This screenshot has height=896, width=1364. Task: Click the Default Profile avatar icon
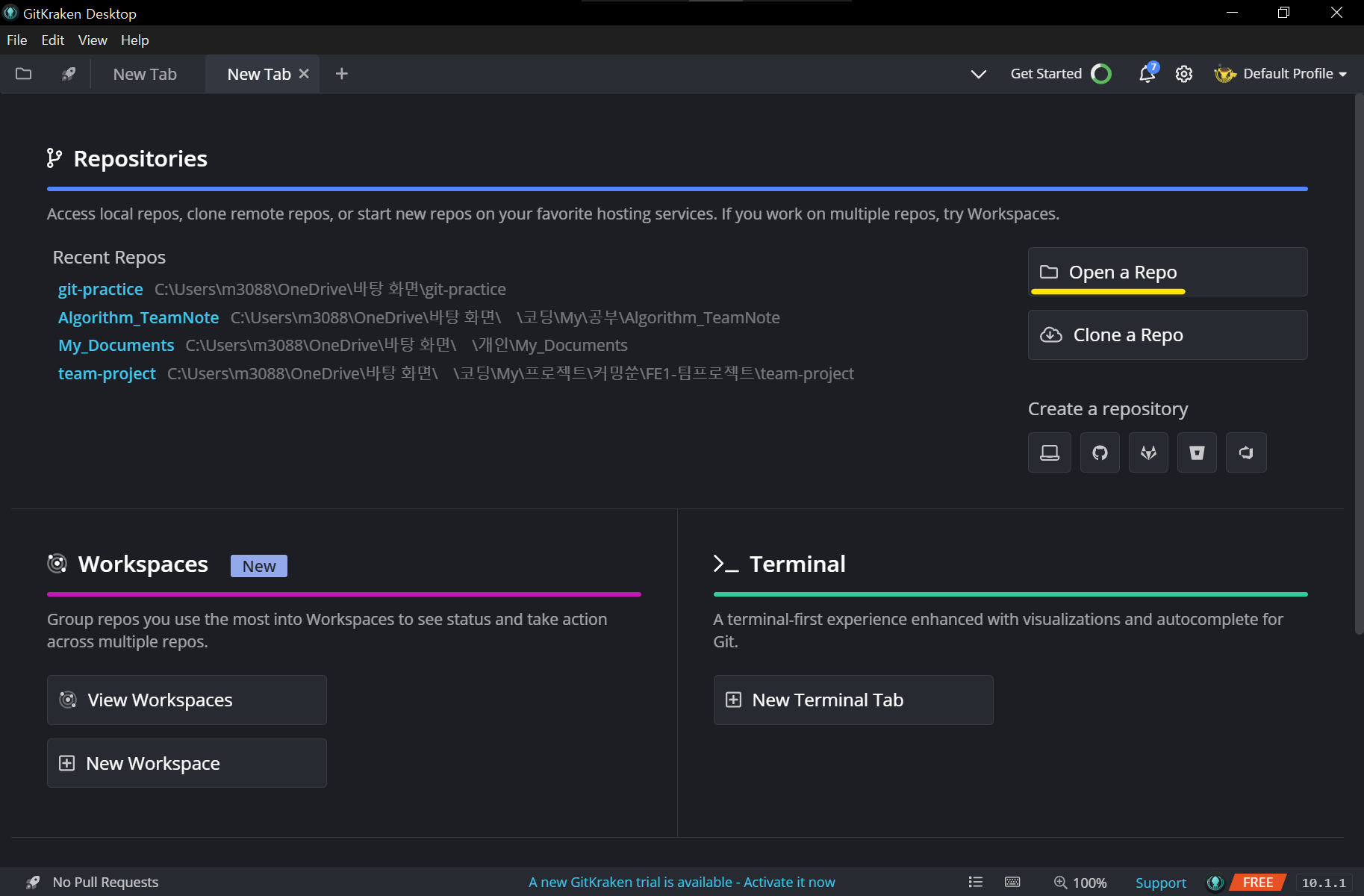click(x=1225, y=73)
